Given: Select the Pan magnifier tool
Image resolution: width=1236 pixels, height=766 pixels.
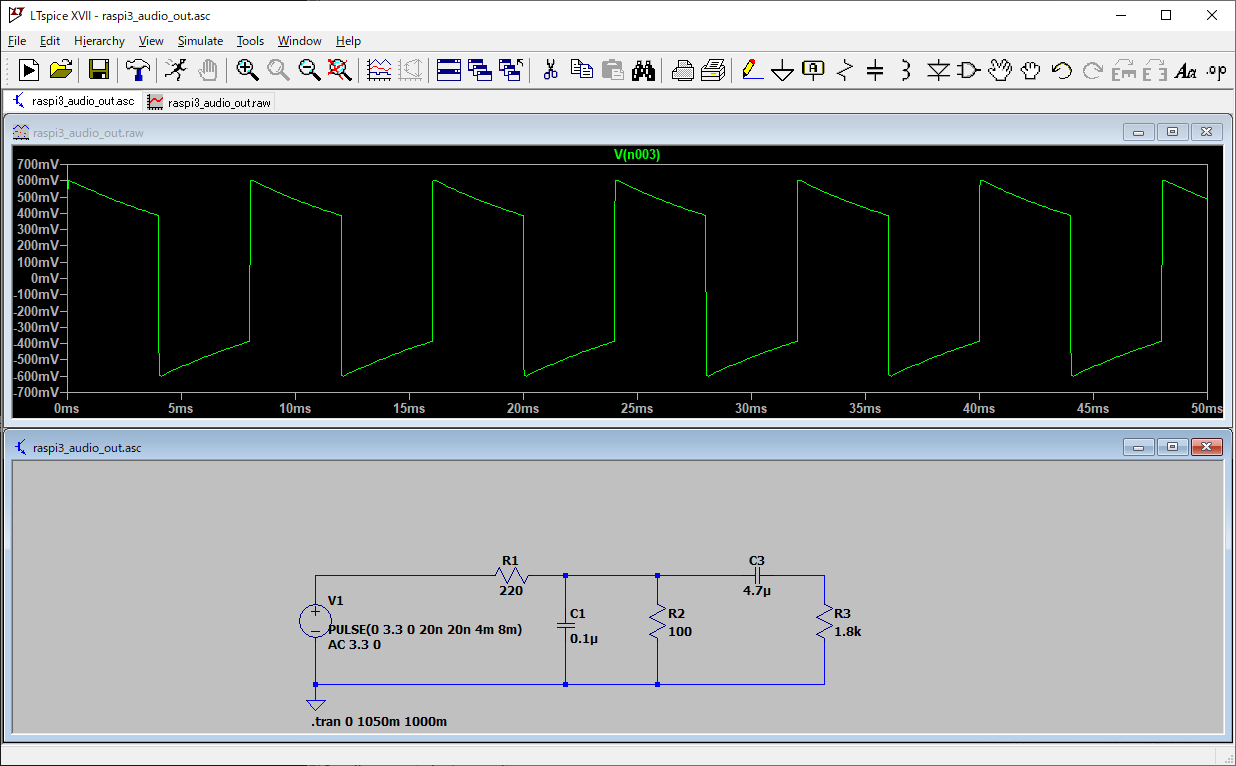Looking at the screenshot, I should [x=278, y=70].
